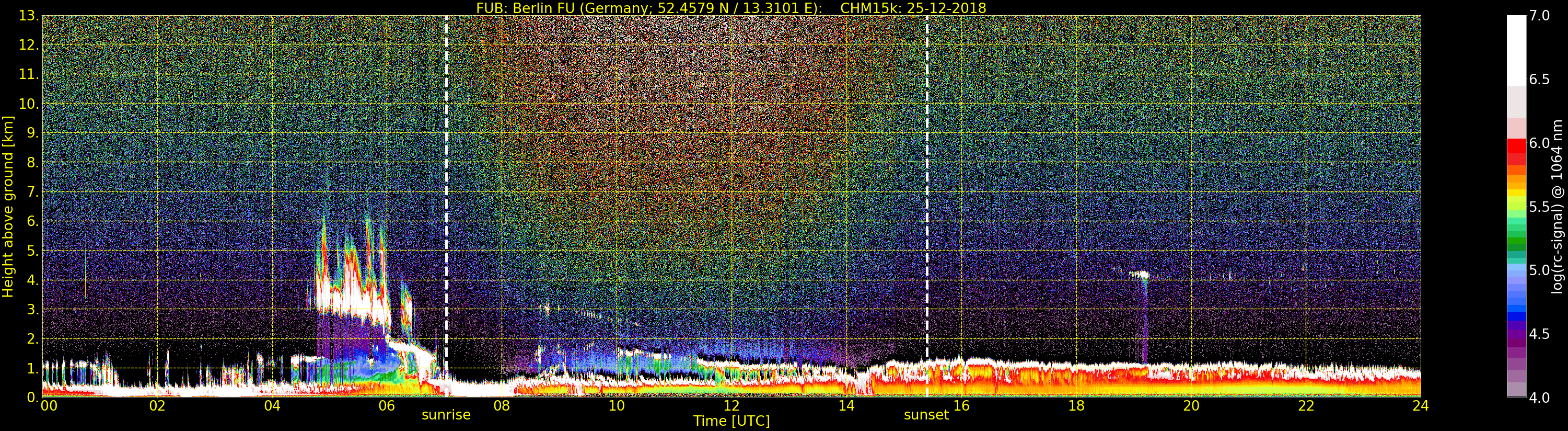Viewport: 1568px width, 431px height.
Task: Click the time axis tick '00'
Action: point(49,405)
